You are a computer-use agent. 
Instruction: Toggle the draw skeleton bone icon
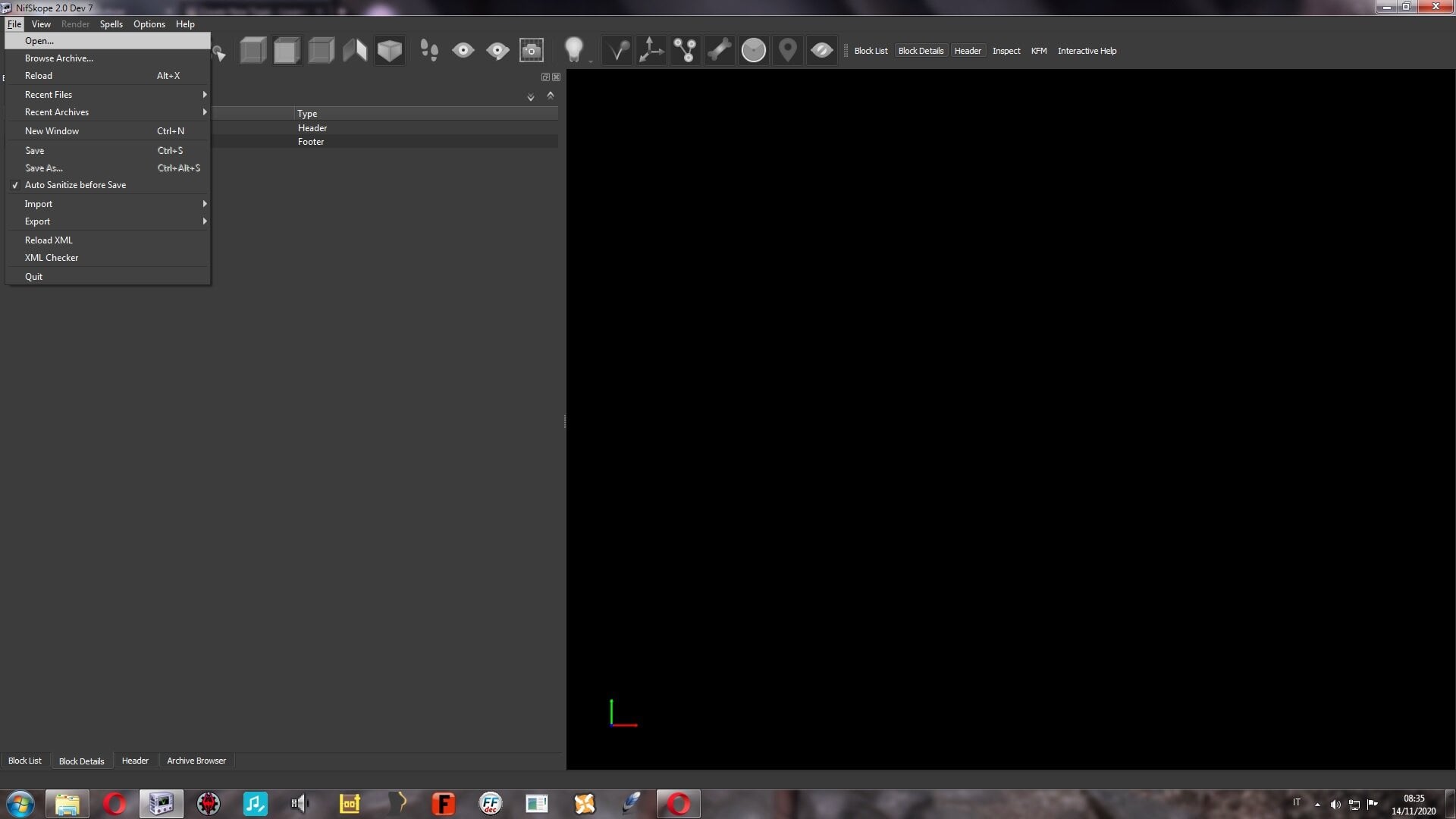719,51
